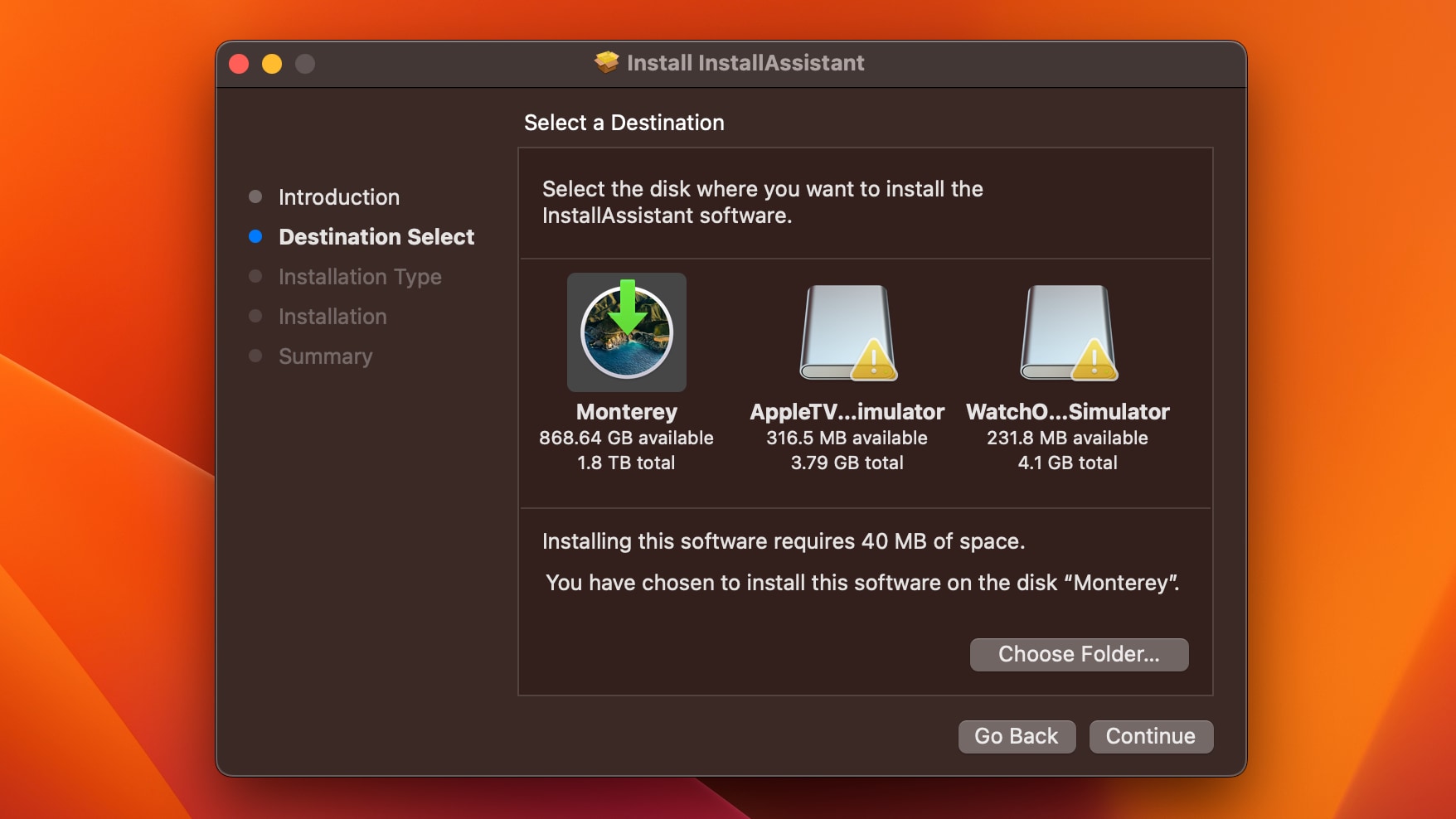1456x819 pixels.
Task: Click the Installation step in sidebar
Action: point(332,317)
